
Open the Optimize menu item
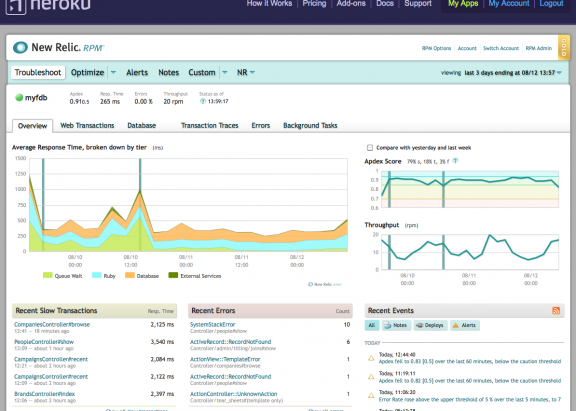click(x=87, y=72)
